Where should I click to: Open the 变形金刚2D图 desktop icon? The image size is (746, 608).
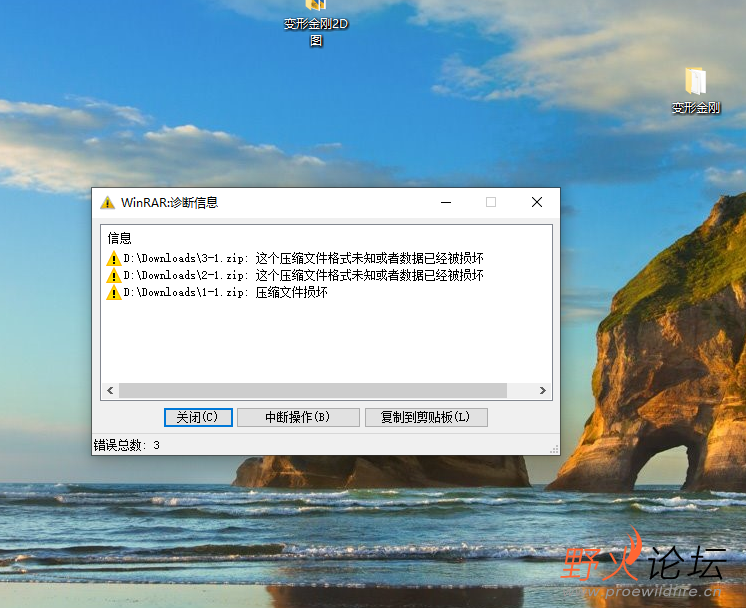(x=316, y=24)
